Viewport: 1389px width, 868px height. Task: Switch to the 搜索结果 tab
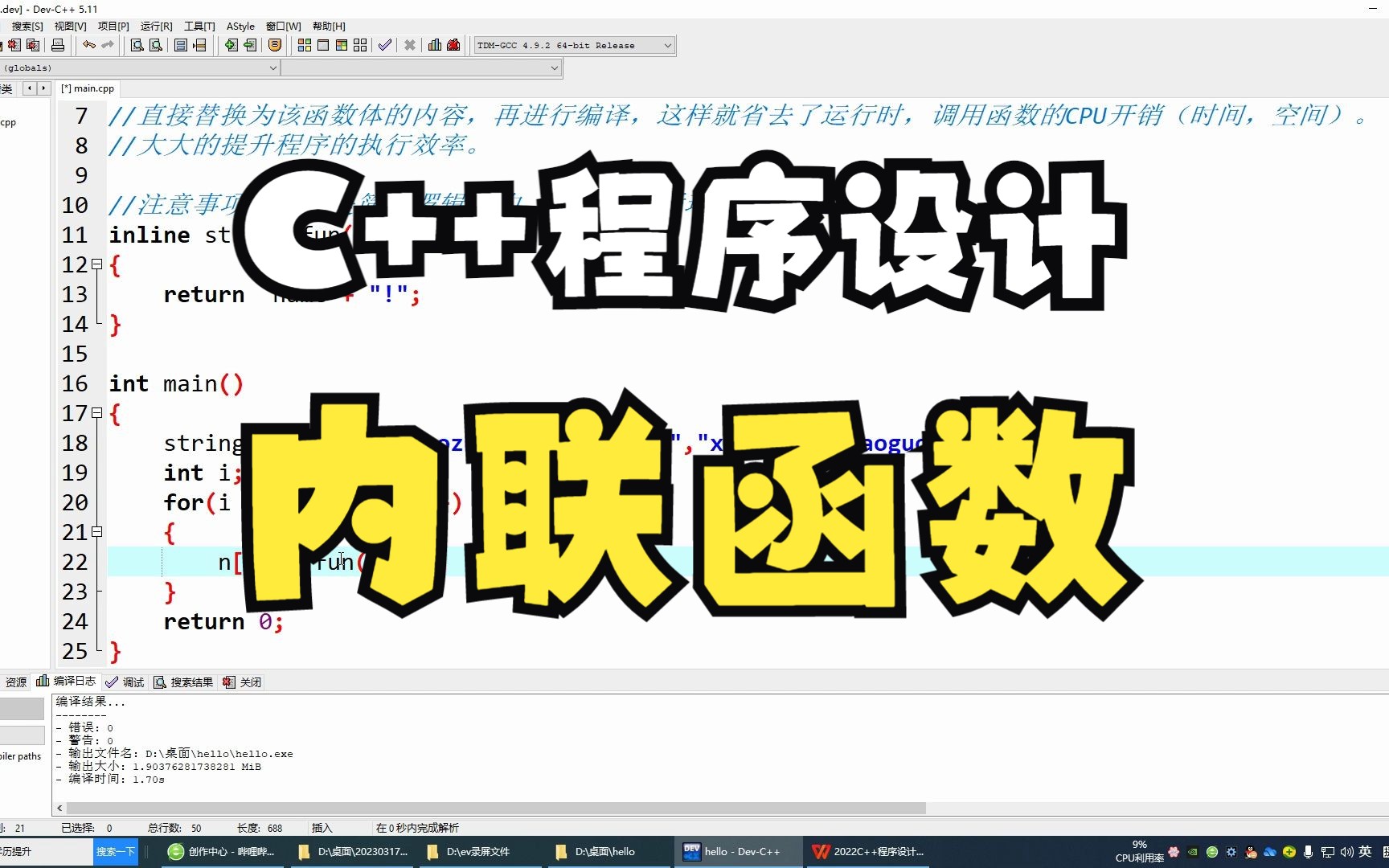pyautogui.click(x=184, y=682)
